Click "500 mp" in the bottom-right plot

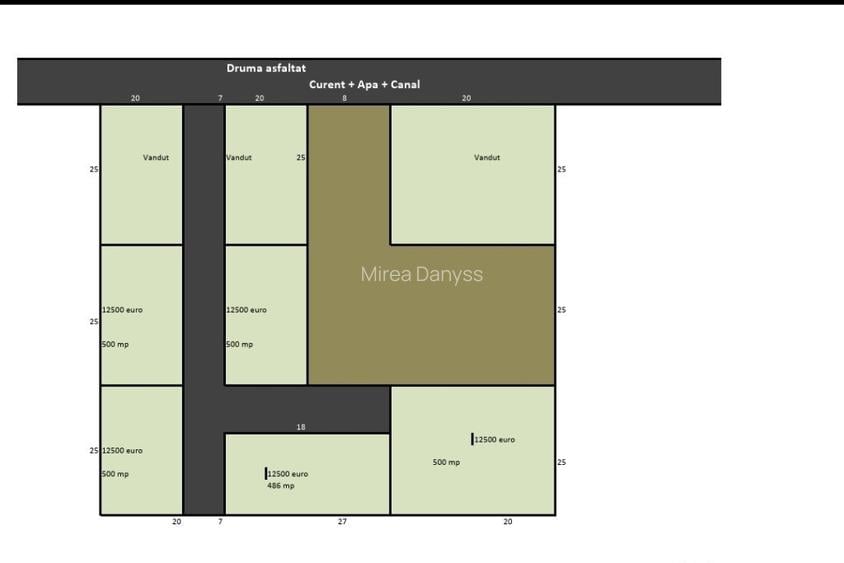tap(446, 462)
